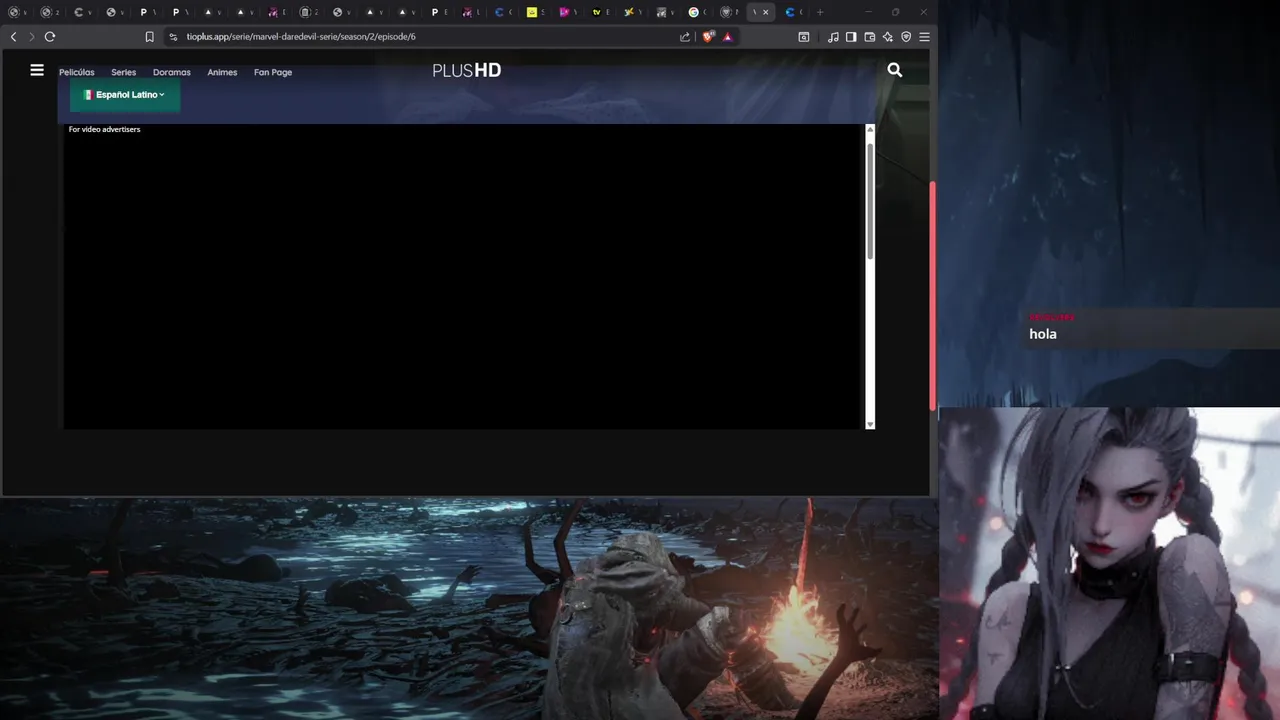
Task: Open a new browser tab
Action: pyautogui.click(x=821, y=12)
